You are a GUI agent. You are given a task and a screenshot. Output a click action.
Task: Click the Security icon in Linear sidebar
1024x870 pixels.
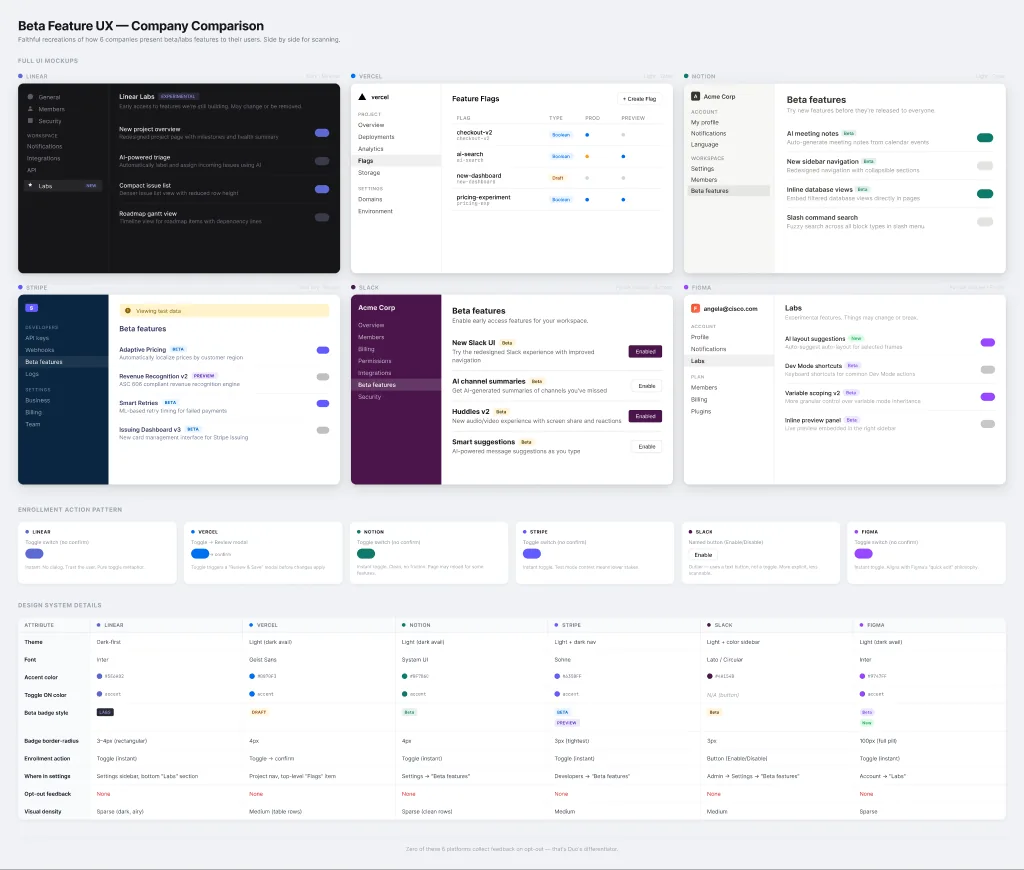coord(30,121)
